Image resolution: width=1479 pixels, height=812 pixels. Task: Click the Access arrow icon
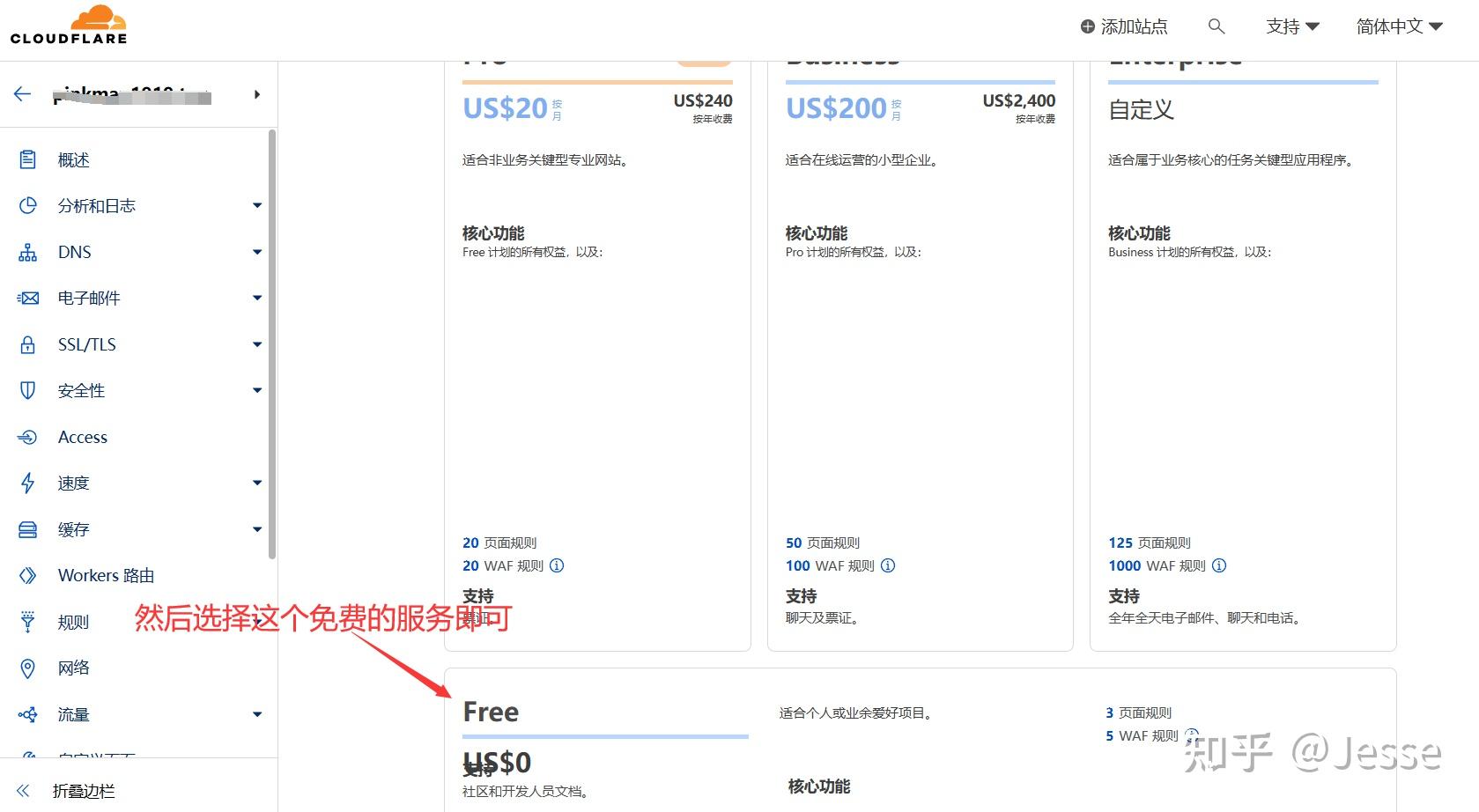click(28, 437)
